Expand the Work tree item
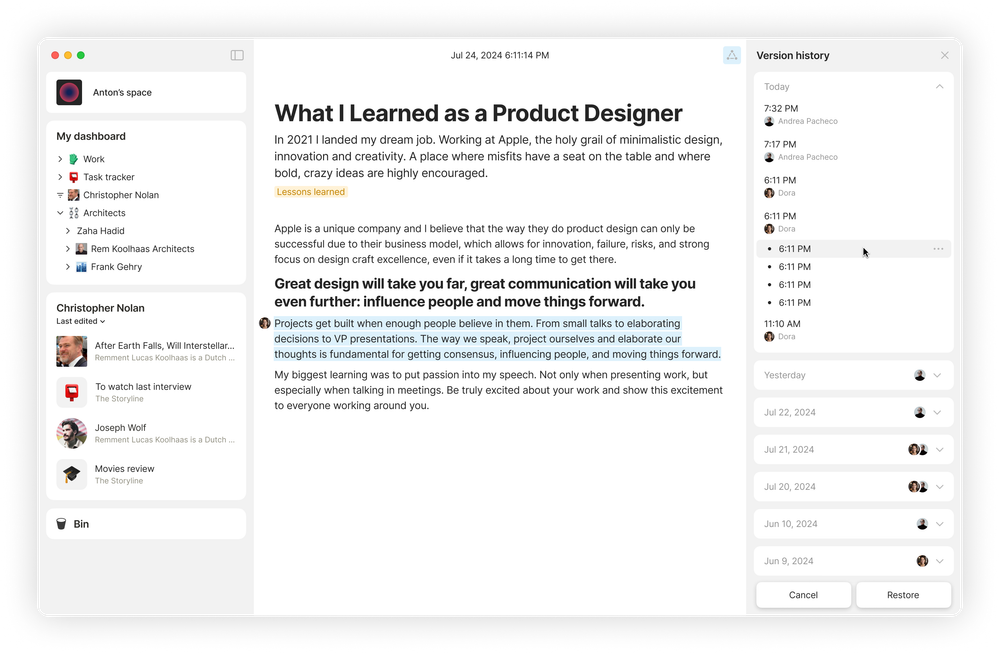 coord(60,159)
